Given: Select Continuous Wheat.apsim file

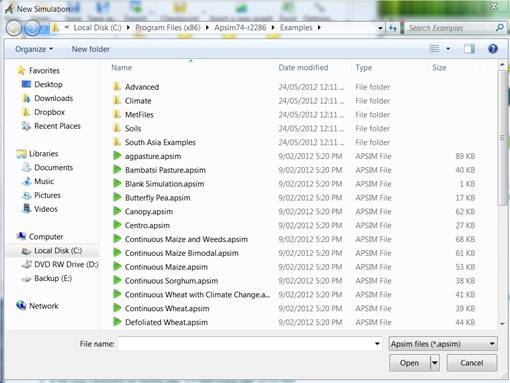Looking at the screenshot, I should tap(167, 308).
